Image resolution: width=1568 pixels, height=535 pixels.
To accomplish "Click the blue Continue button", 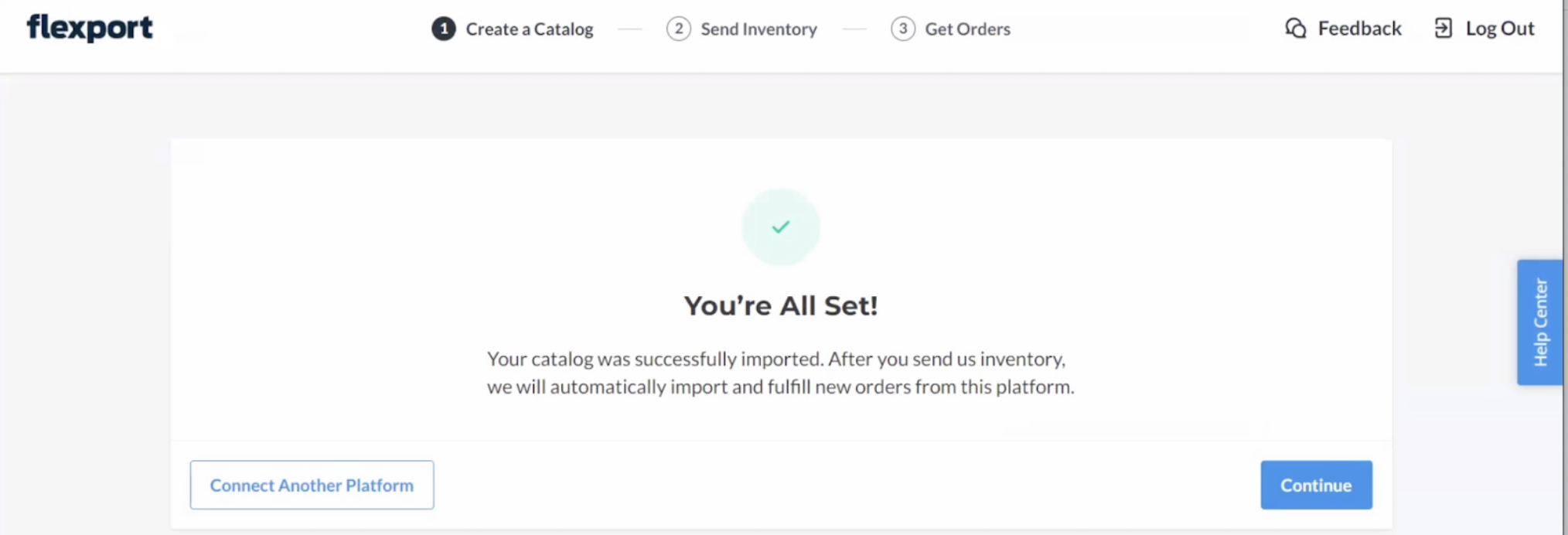I will [1316, 485].
